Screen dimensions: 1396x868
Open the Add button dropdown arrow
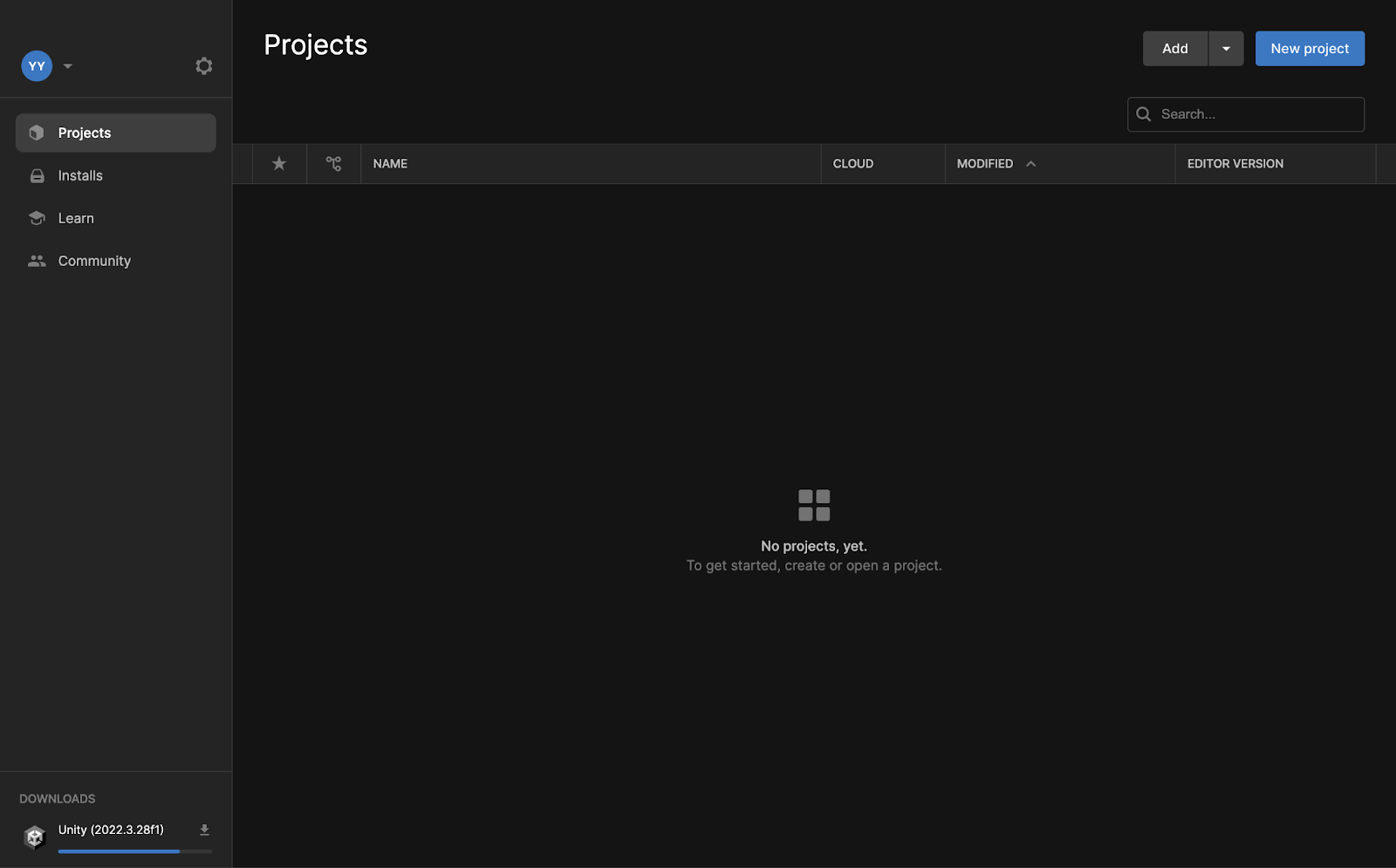point(1225,48)
